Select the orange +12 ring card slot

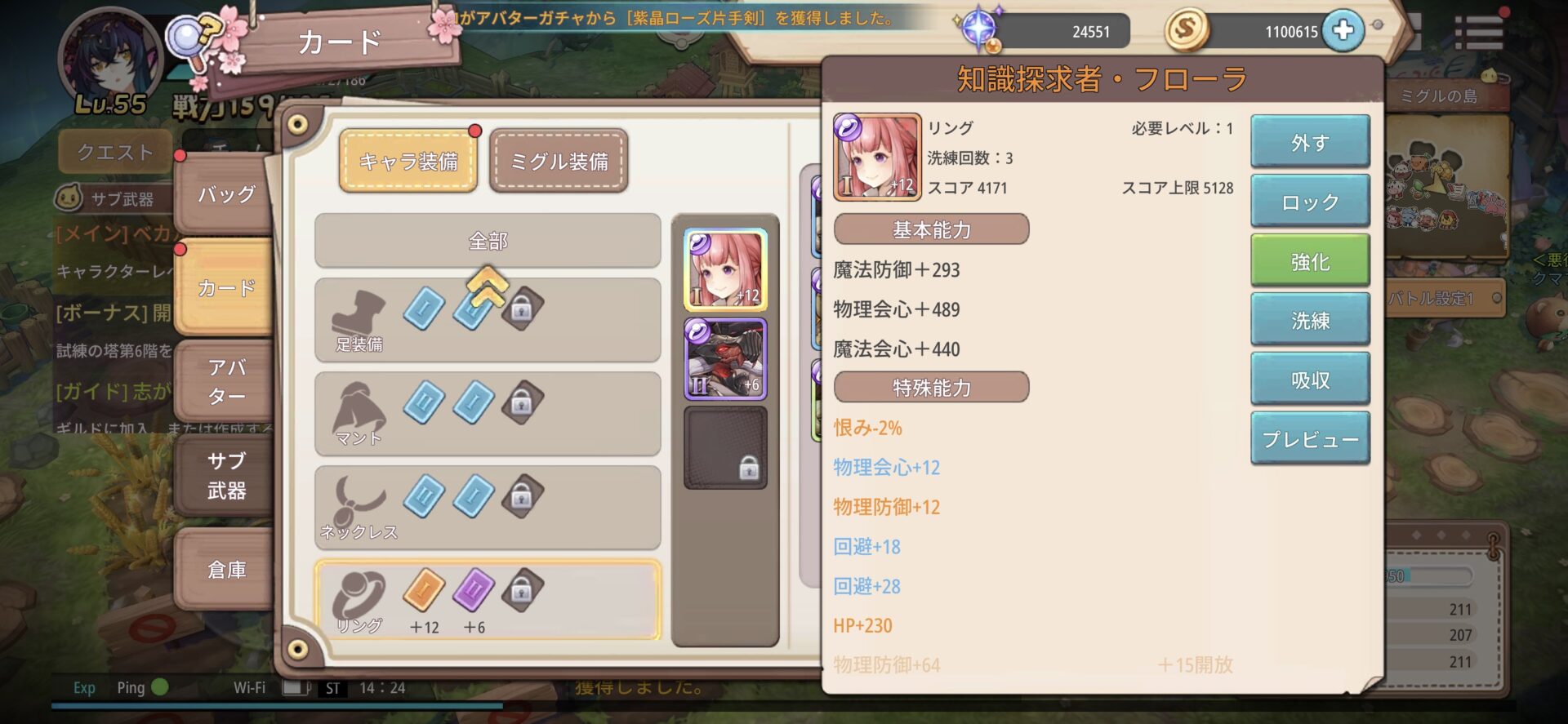coord(424,590)
